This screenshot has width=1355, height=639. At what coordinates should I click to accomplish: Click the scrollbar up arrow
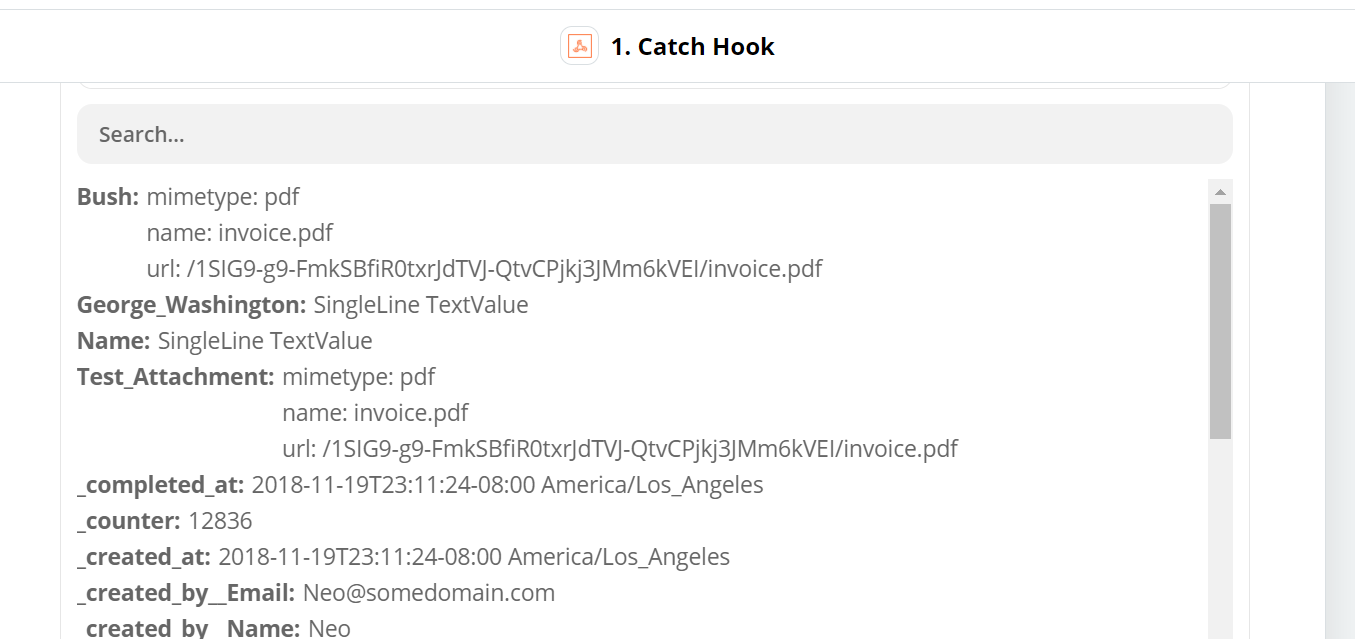(1220, 191)
